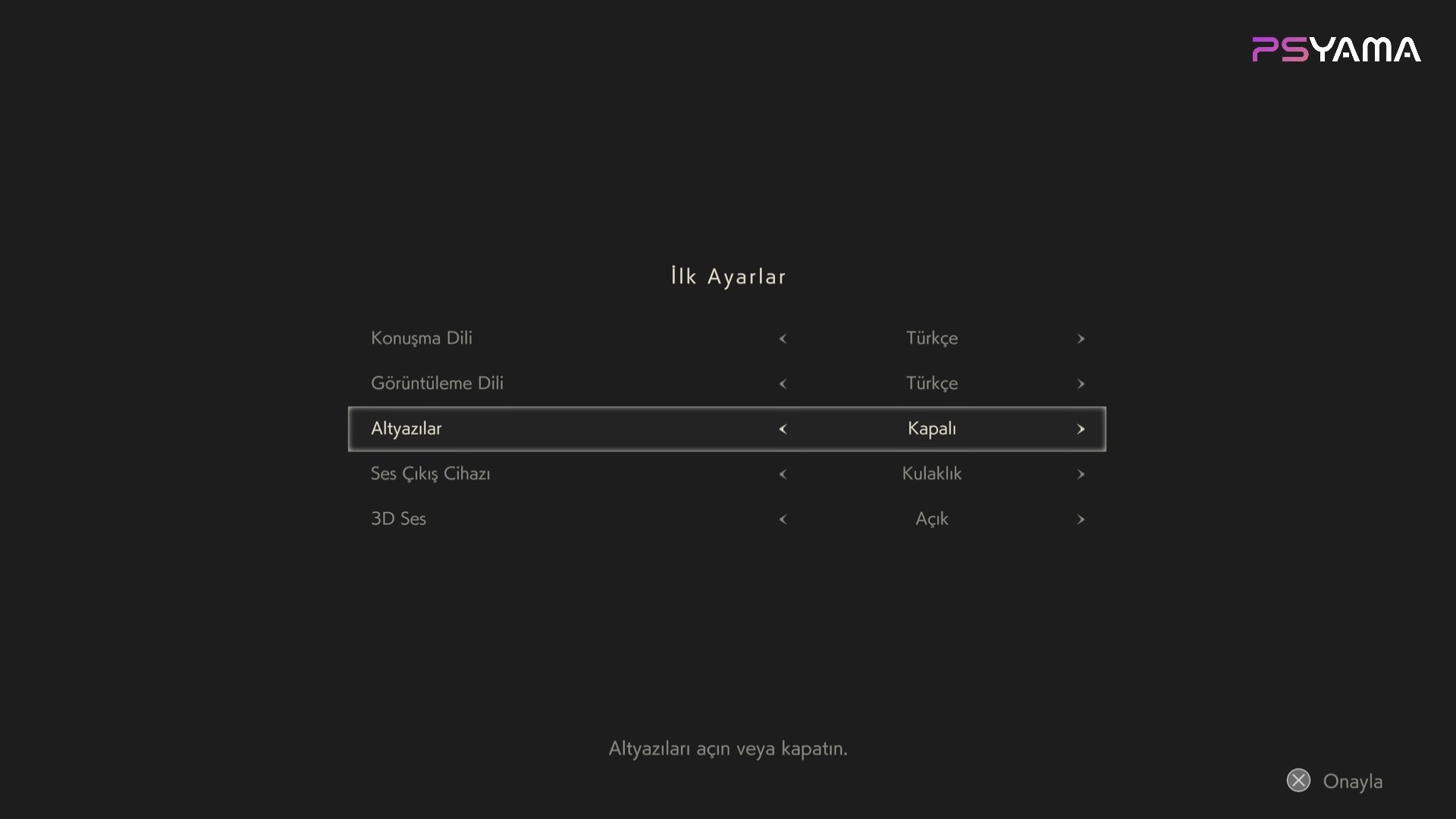Click right arrow for Görüntüleme Dili
Screen dimensions: 1456x819
(1081, 384)
